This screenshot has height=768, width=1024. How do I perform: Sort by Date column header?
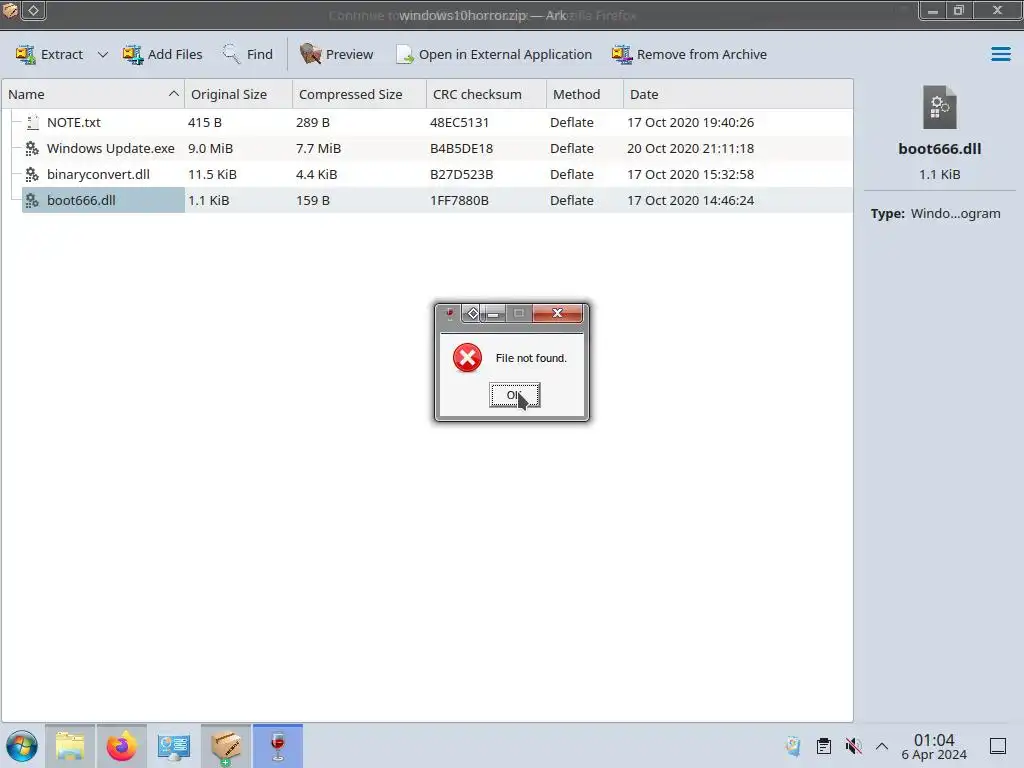point(738,94)
